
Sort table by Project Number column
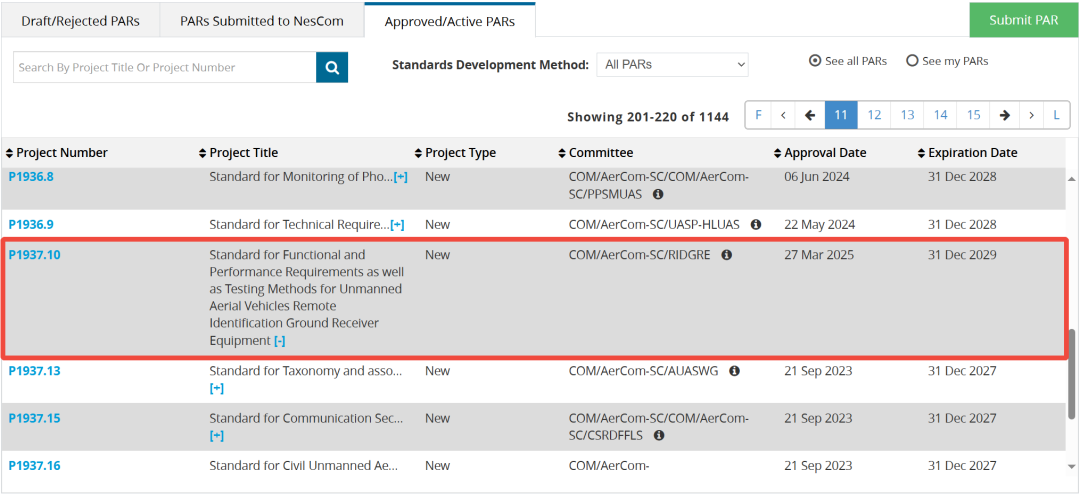click(x=61, y=153)
